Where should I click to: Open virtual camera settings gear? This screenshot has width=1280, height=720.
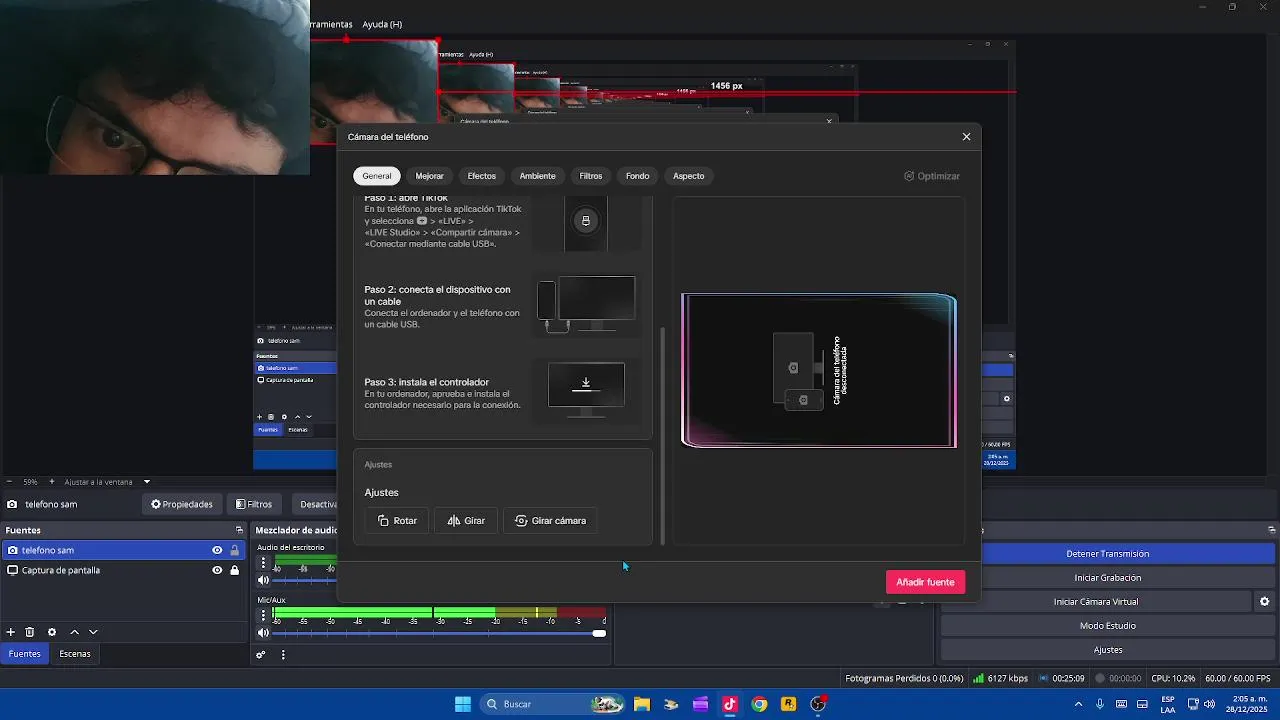tap(1264, 602)
